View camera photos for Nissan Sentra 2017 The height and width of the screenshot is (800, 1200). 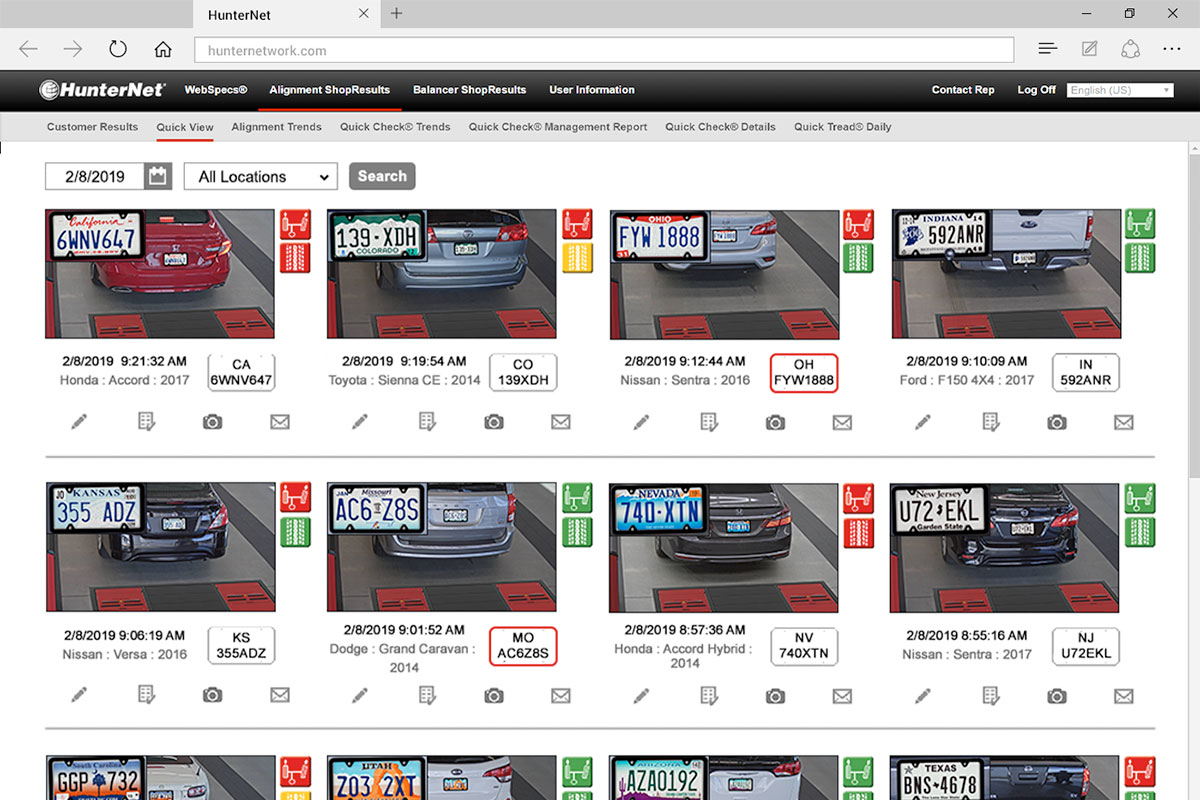pos(1057,695)
